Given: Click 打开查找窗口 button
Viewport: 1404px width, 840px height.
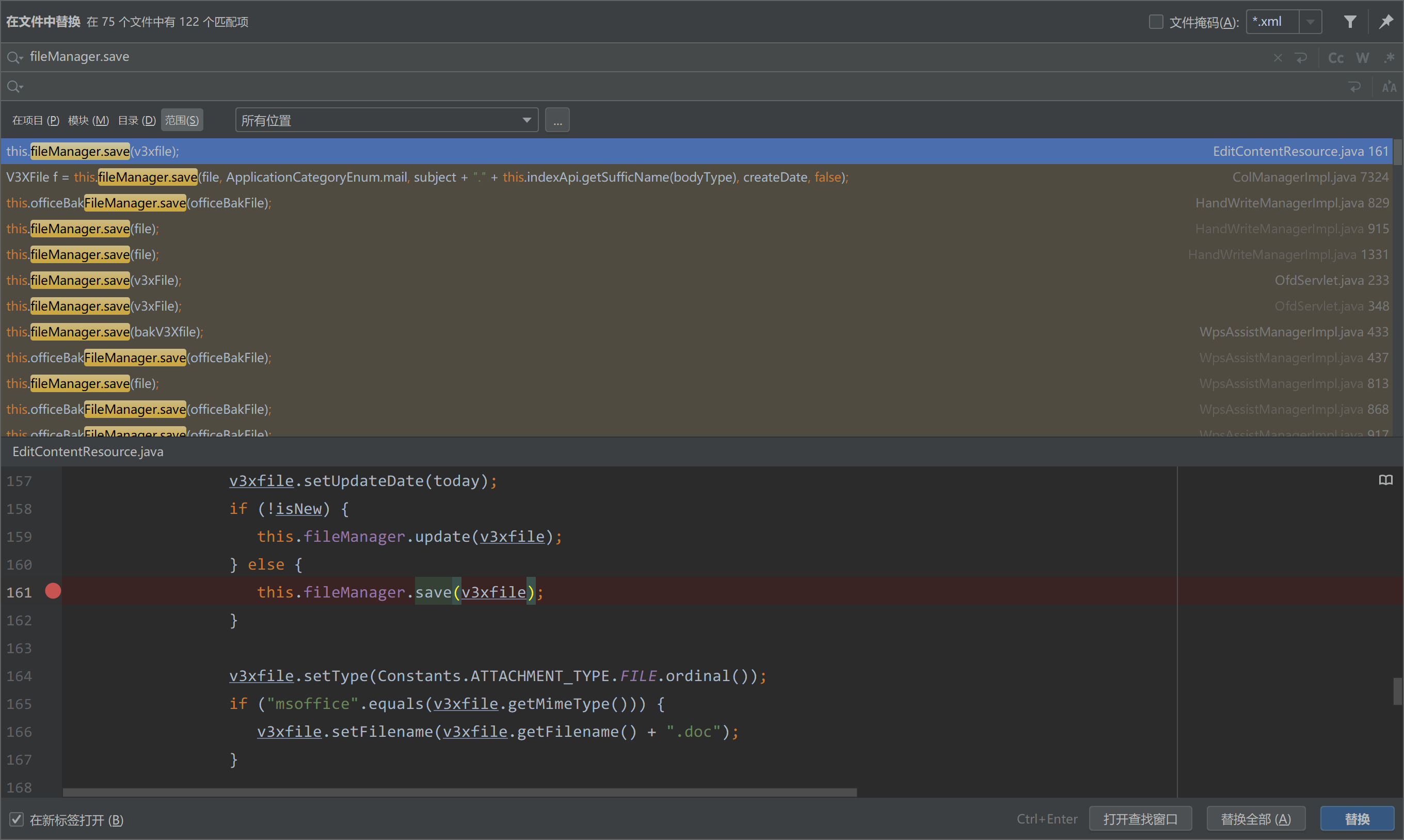Looking at the screenshot, I should (1140, 819).
